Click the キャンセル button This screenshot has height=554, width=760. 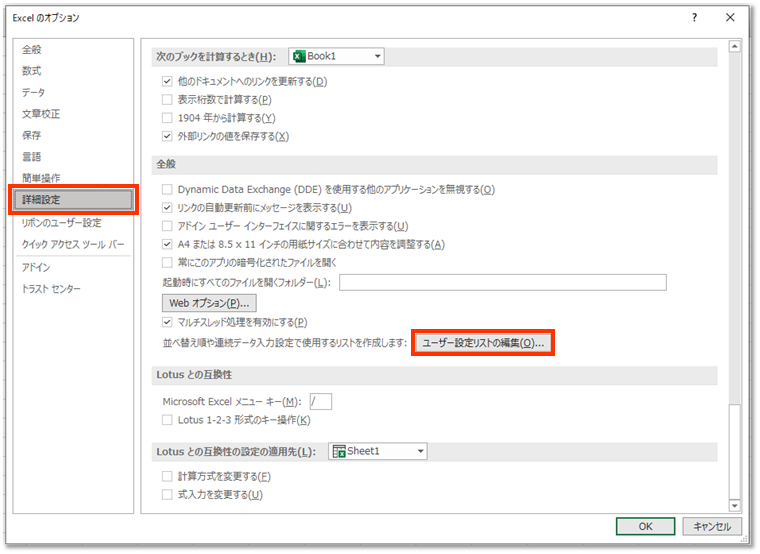[712, 526]
